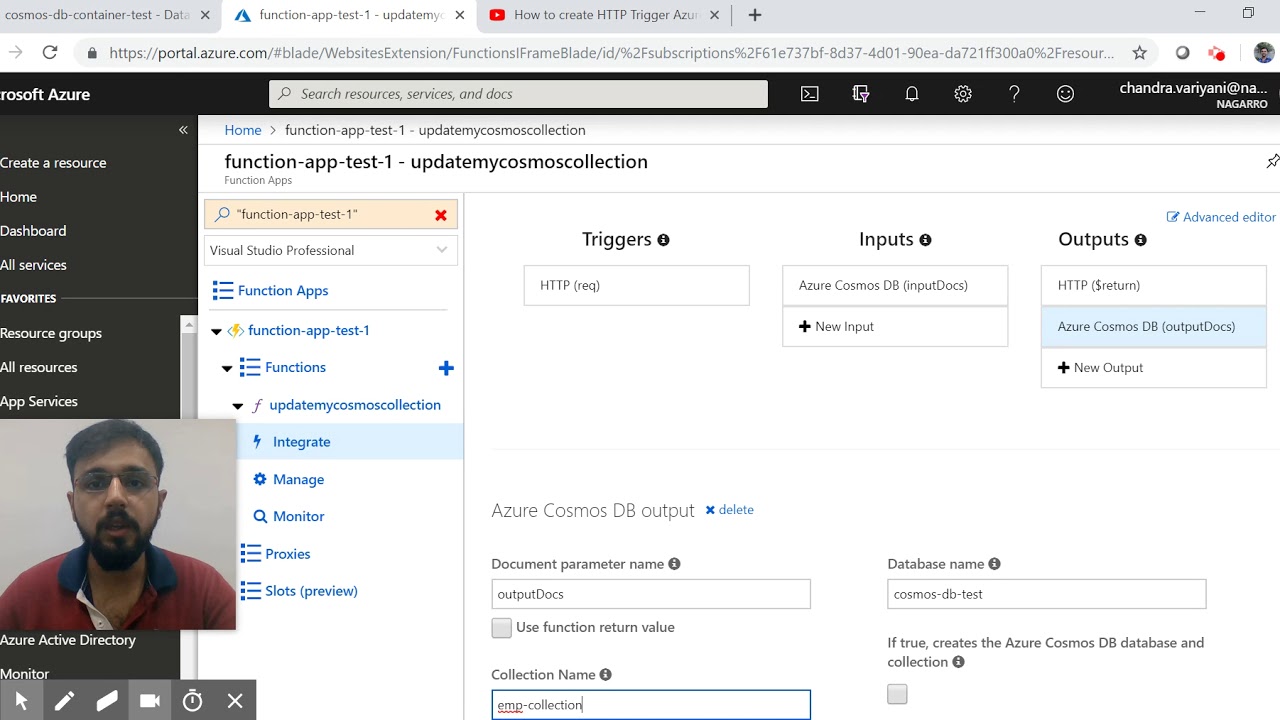The width and height of the screenshot is (1280, 720).
Task: Collapse updatemycosmoscollection tree node
Action: pos(238,405)
